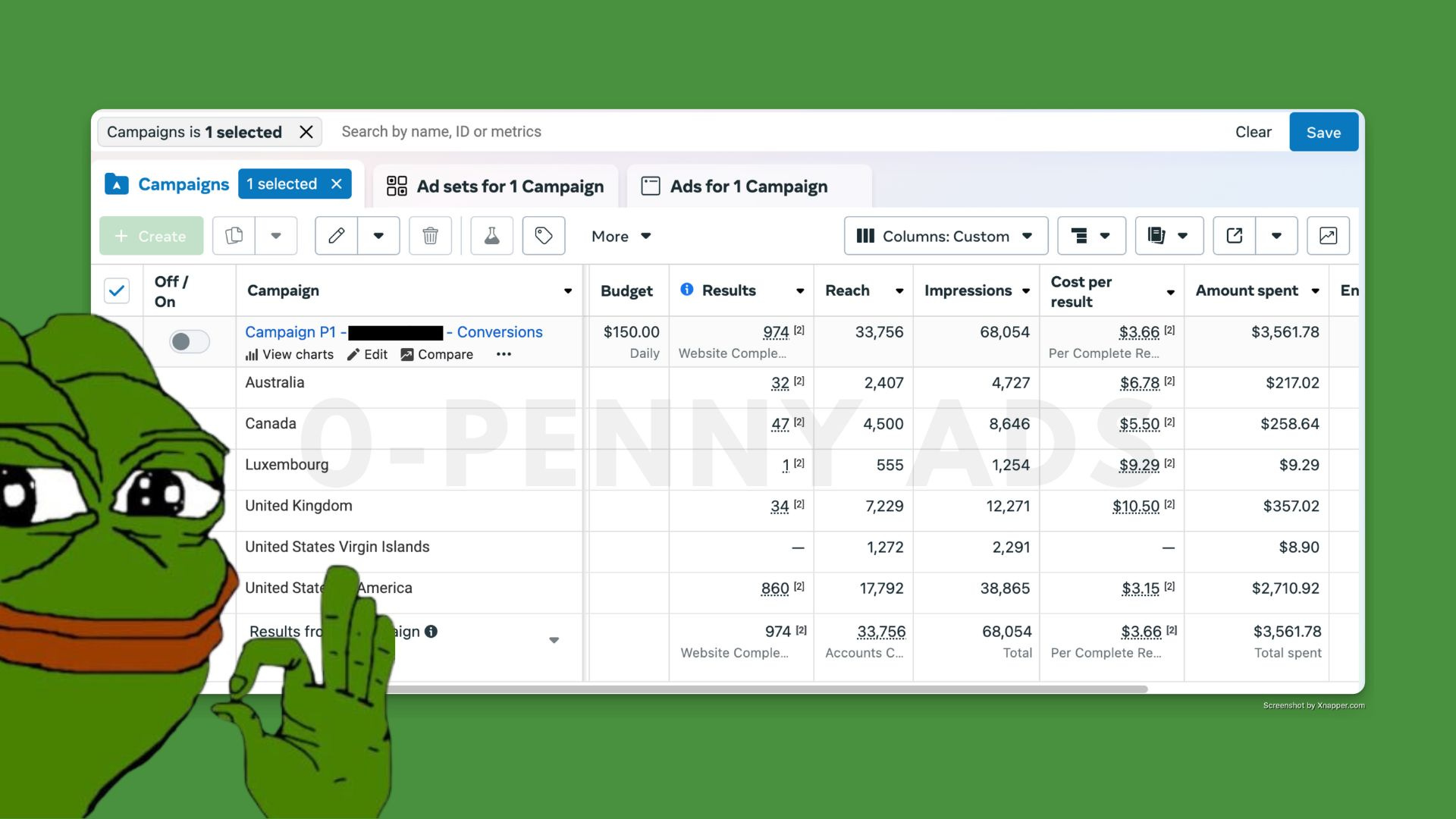Open the Campaign P1 Conversions link
This screenshot has width=1456, height=819.
[x=394, y=332]
